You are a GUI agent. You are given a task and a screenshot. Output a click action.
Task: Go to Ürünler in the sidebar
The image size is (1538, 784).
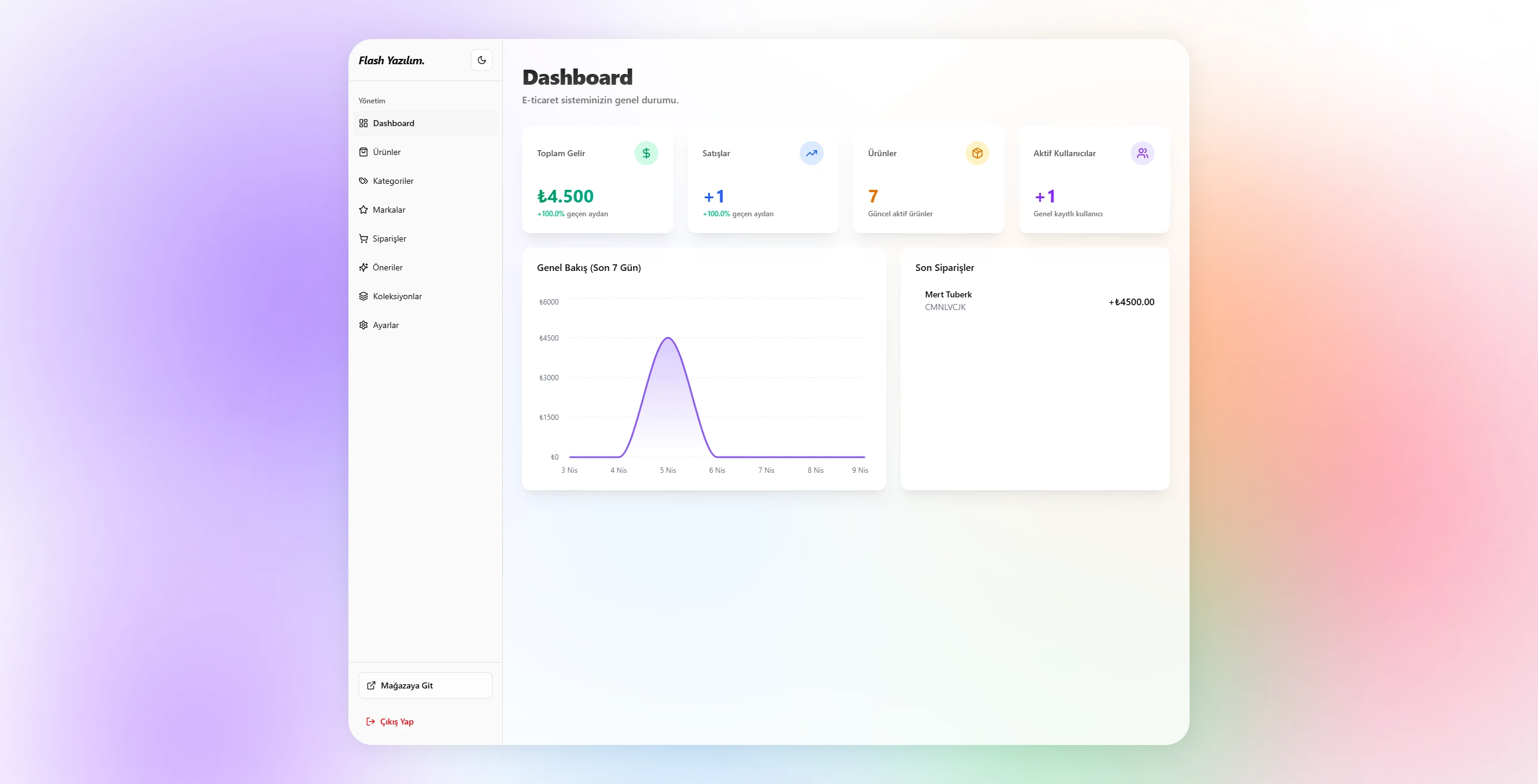(386, 152)
